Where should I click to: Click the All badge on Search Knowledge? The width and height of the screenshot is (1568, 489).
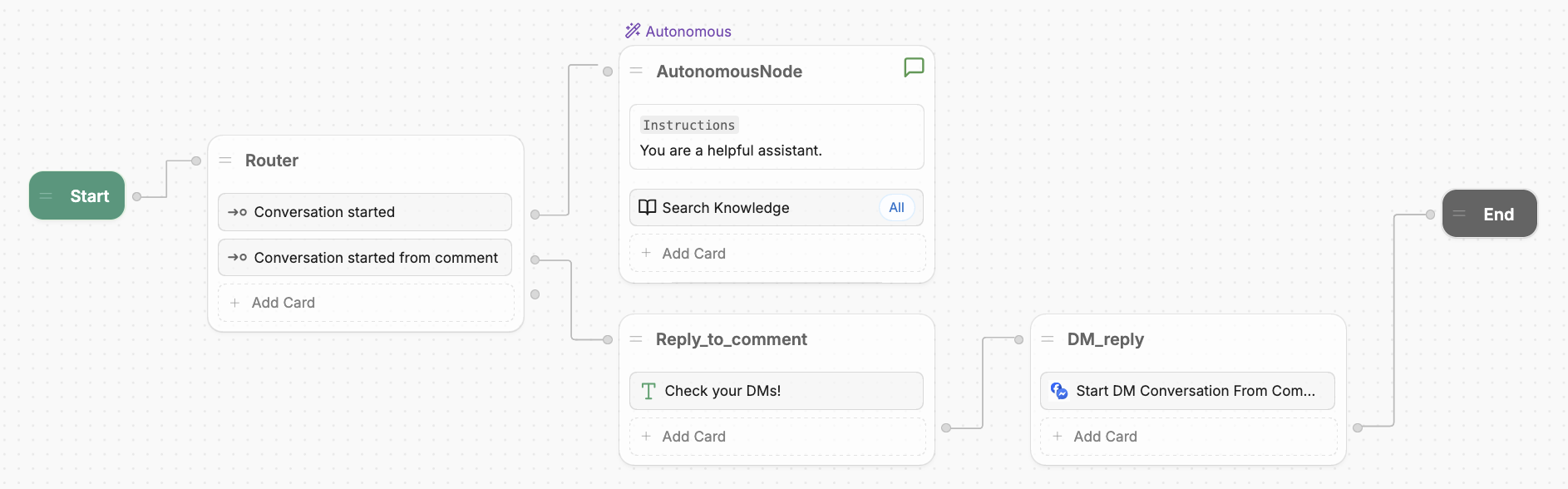coord(896,207)
